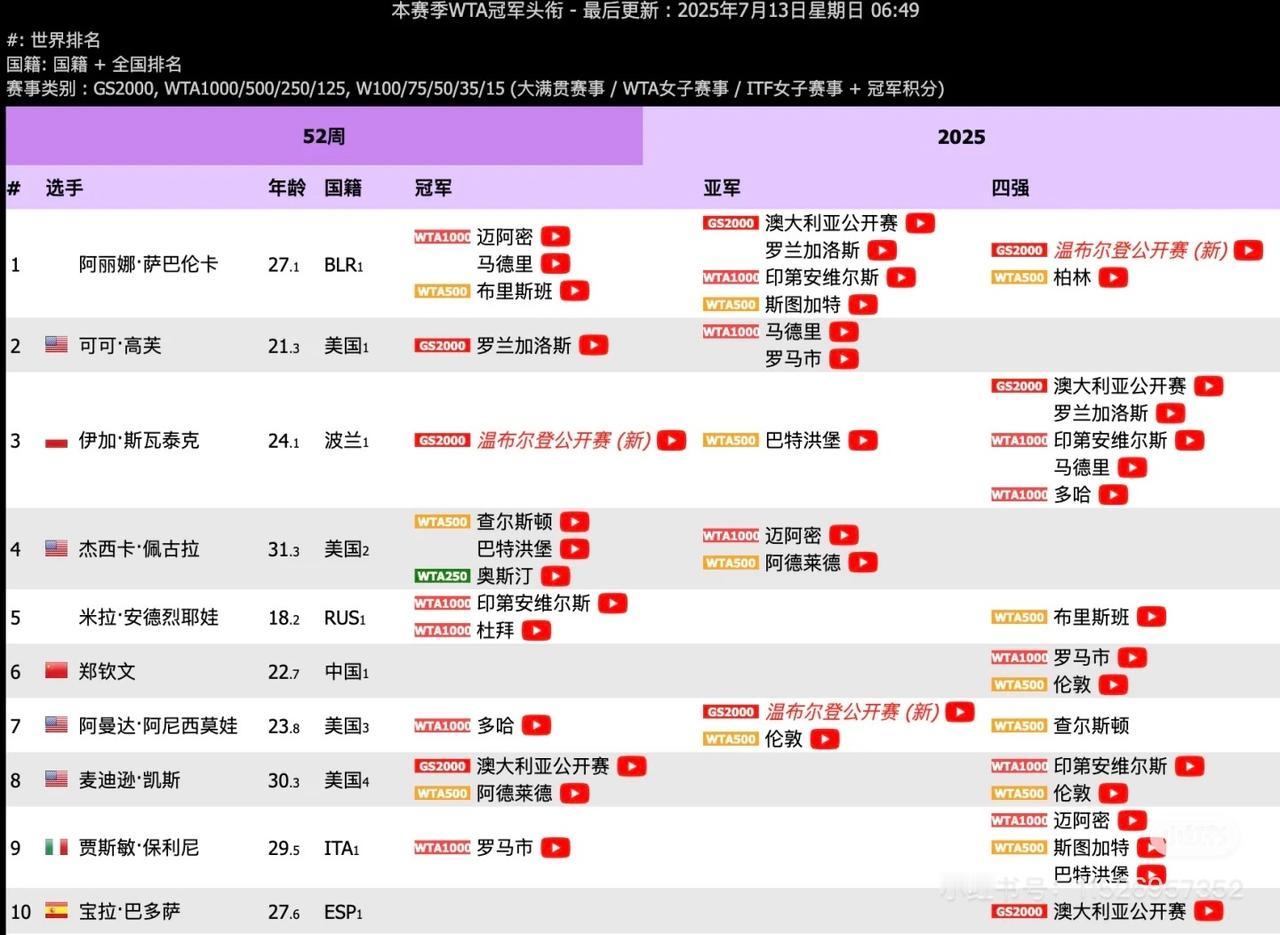The width and height of the screenshot is (1280, 935).
Task: Open YouTube icon beside Sabalenka's 布里斯班 title
Action: click(574, 291)
